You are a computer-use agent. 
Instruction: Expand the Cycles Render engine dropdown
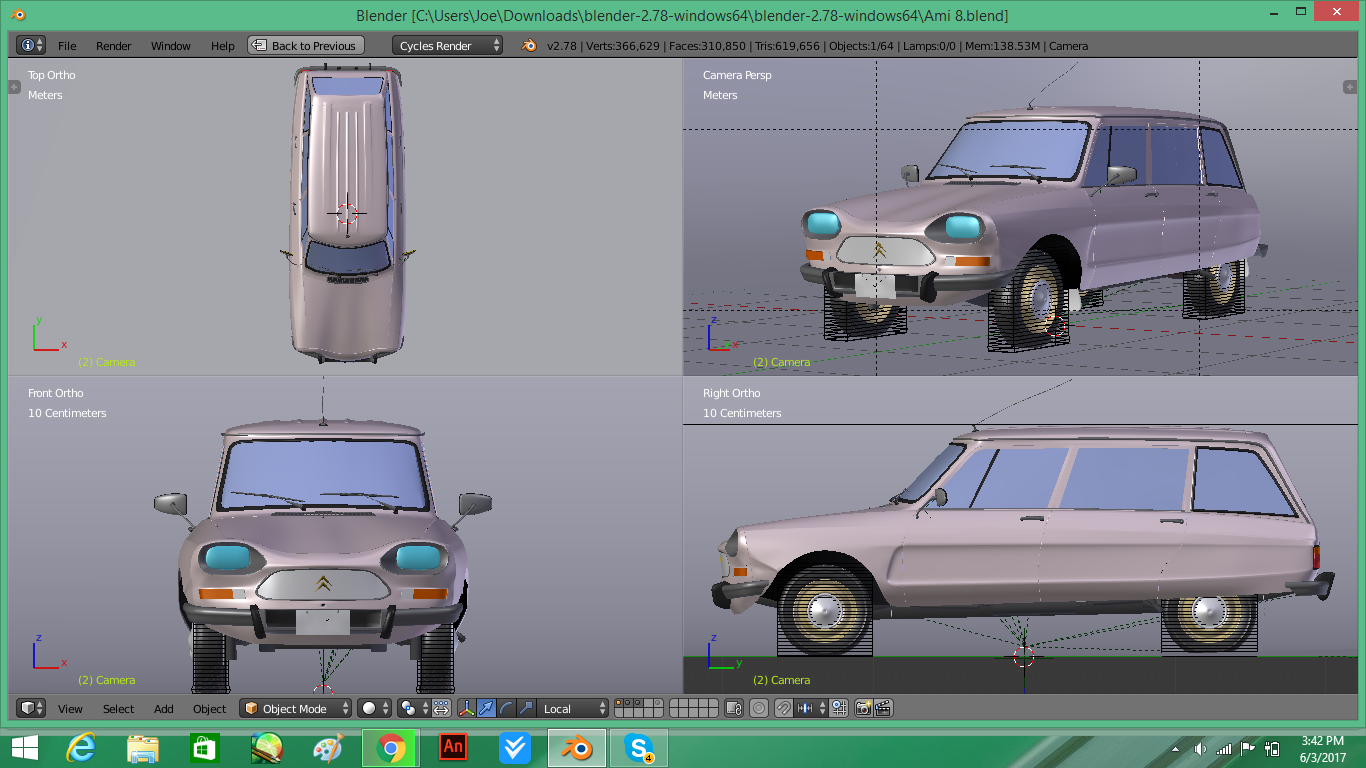point(447,46)
